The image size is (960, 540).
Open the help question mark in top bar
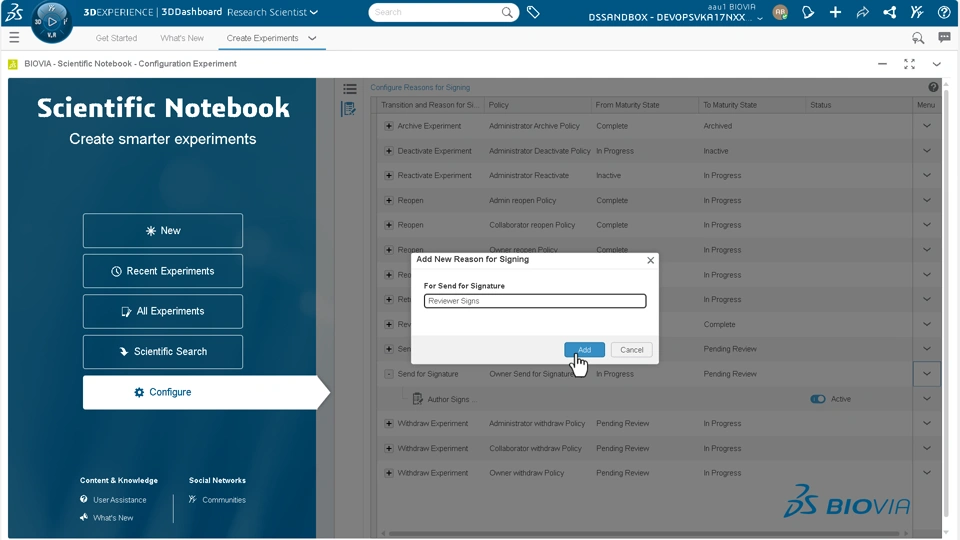point(944,12)
